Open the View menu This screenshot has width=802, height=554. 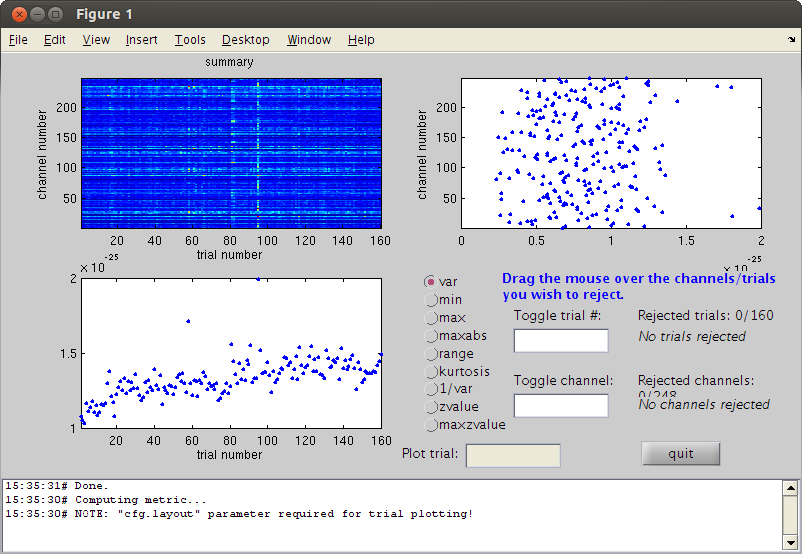[96, 40]
